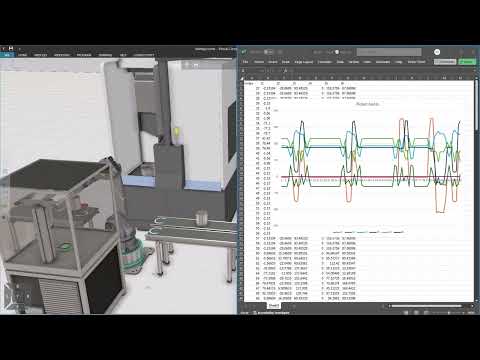The image size is (480, 360).
Task: Click the Save icon in the simulation app
Action: (x=11, y=48)
